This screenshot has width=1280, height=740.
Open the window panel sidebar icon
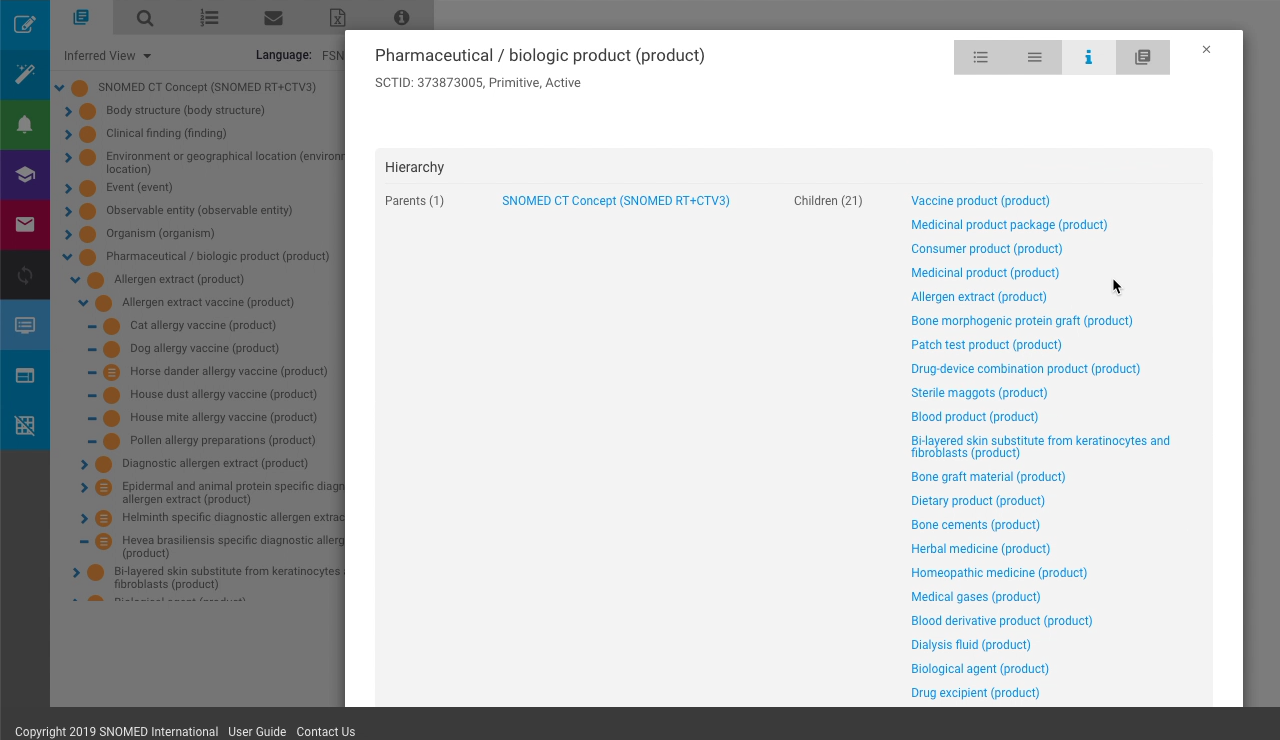[25, 375]
